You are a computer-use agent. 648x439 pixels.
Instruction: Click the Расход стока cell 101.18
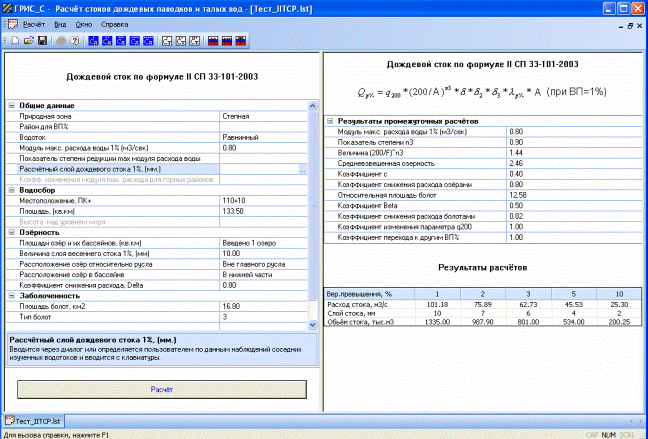tap(437, 305)
